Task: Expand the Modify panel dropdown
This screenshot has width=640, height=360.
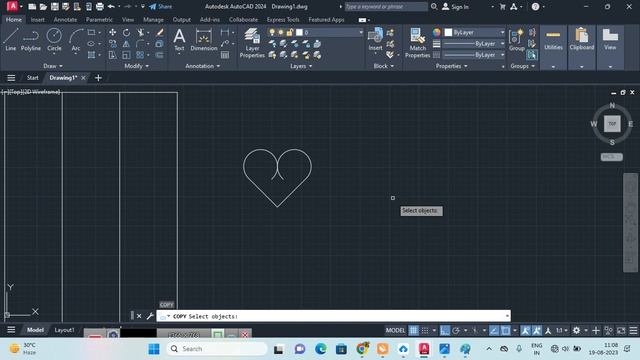Action: (137, 66)
